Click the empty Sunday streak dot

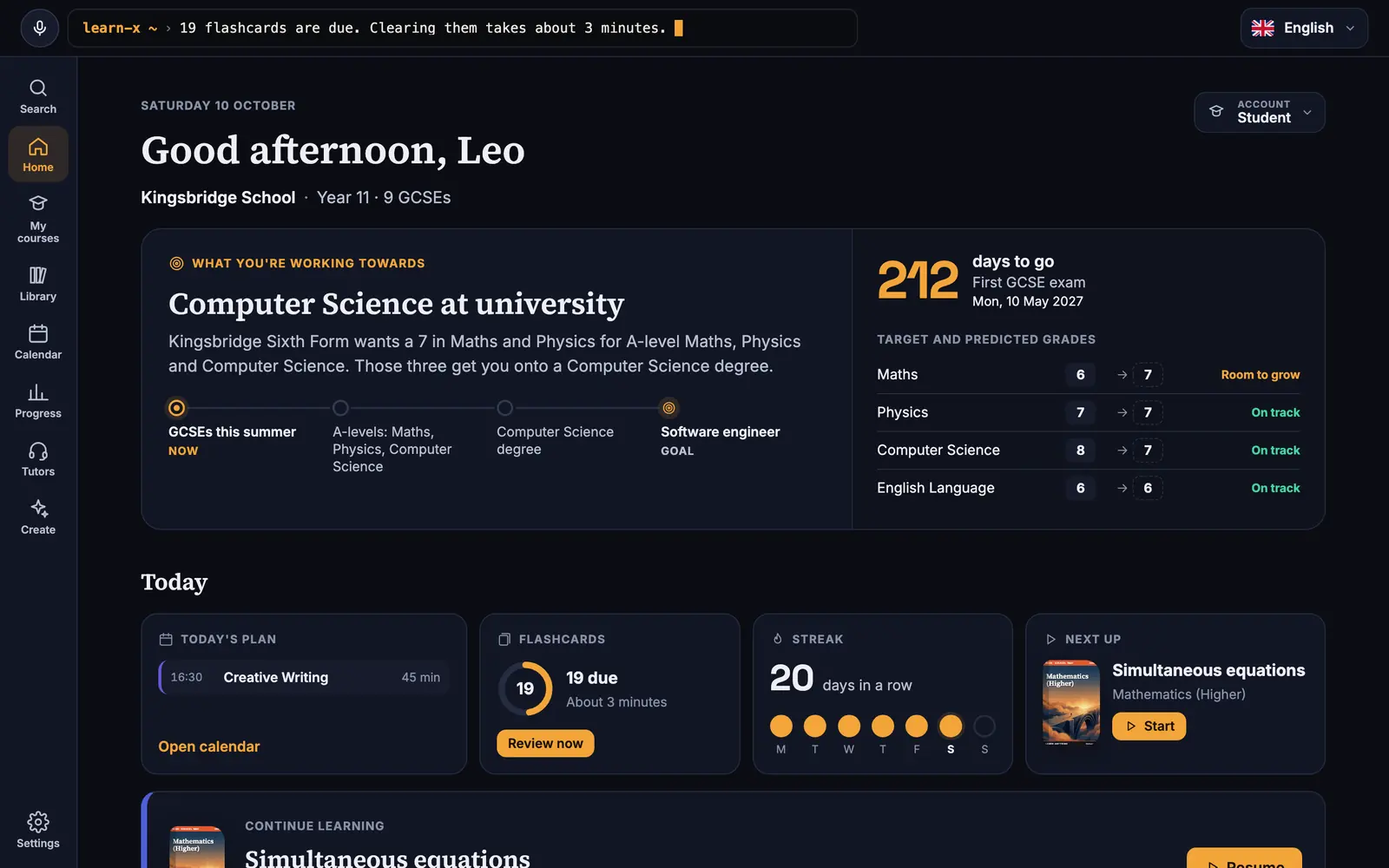coord(984,726)
